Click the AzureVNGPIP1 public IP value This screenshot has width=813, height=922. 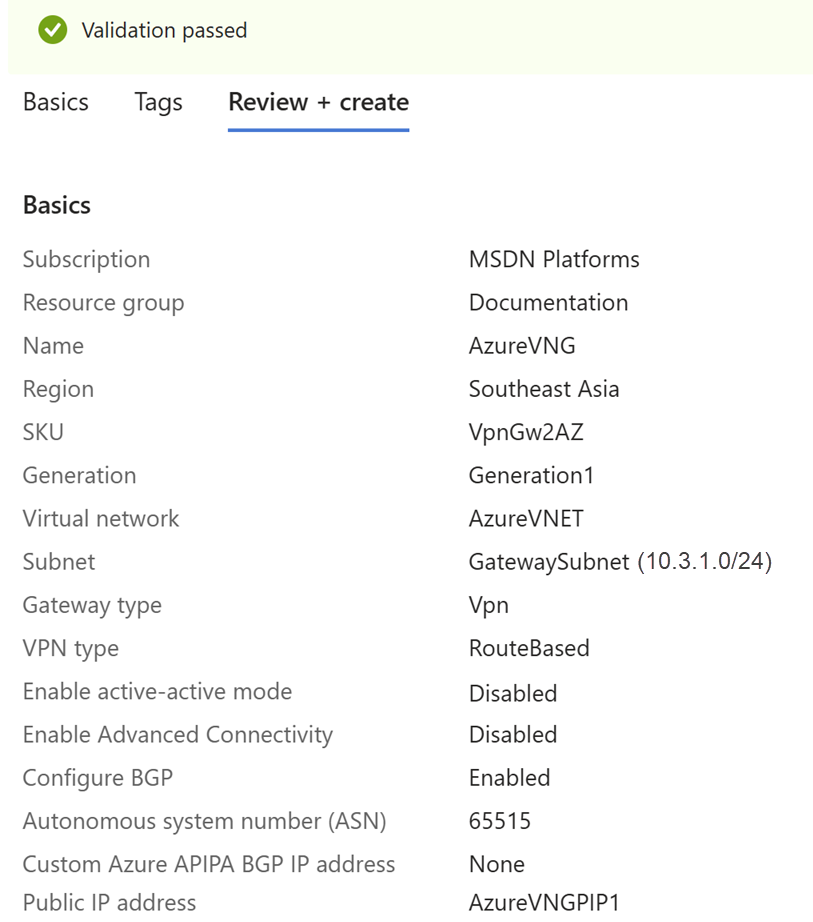[x=544, y=902]
